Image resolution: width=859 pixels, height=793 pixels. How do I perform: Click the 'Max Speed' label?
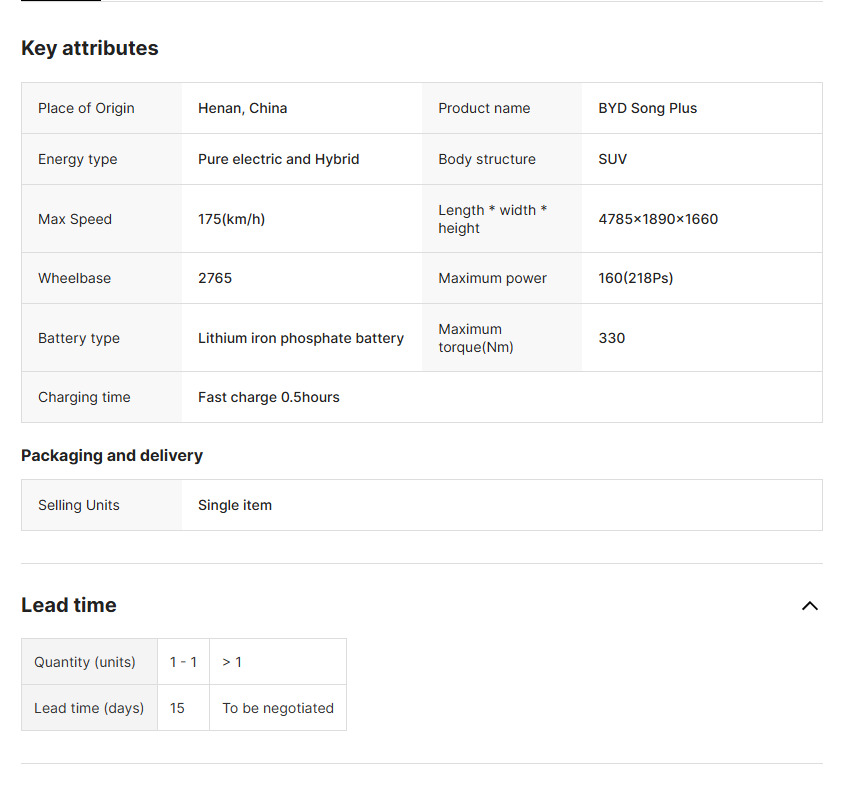pos(75,219)
